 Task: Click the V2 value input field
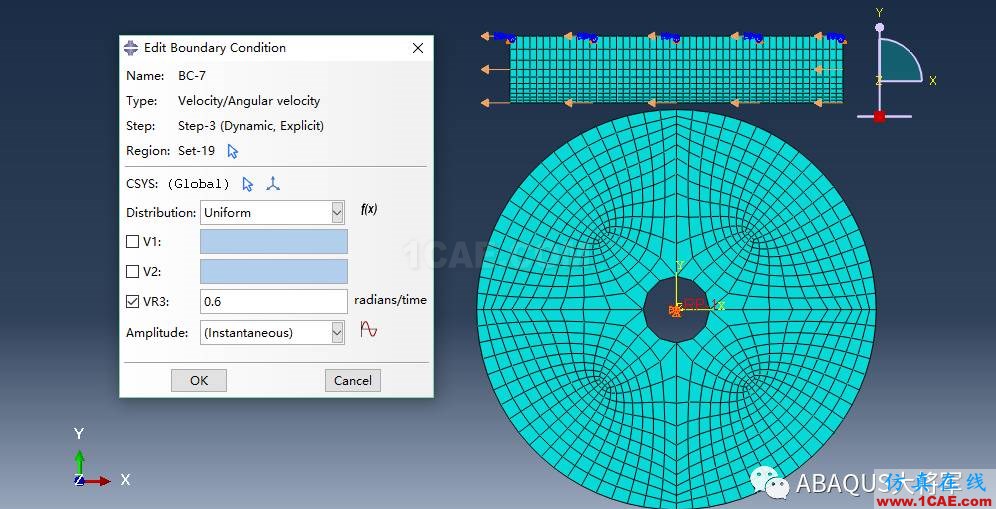point(274,271)
